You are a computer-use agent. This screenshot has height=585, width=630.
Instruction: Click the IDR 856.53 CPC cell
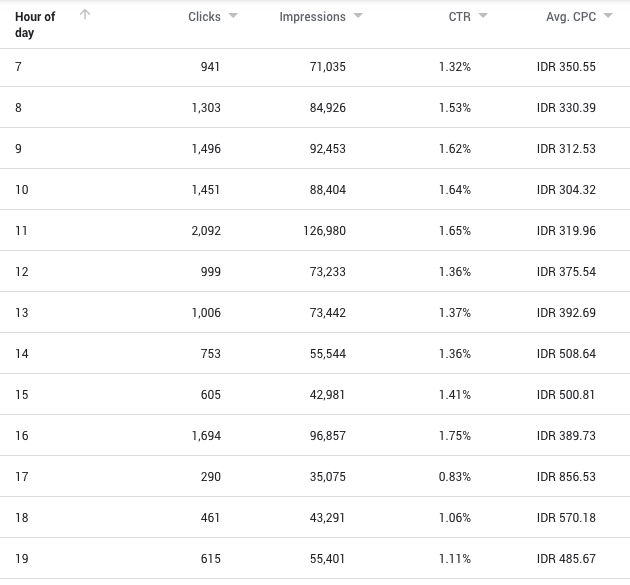[566, 477]
